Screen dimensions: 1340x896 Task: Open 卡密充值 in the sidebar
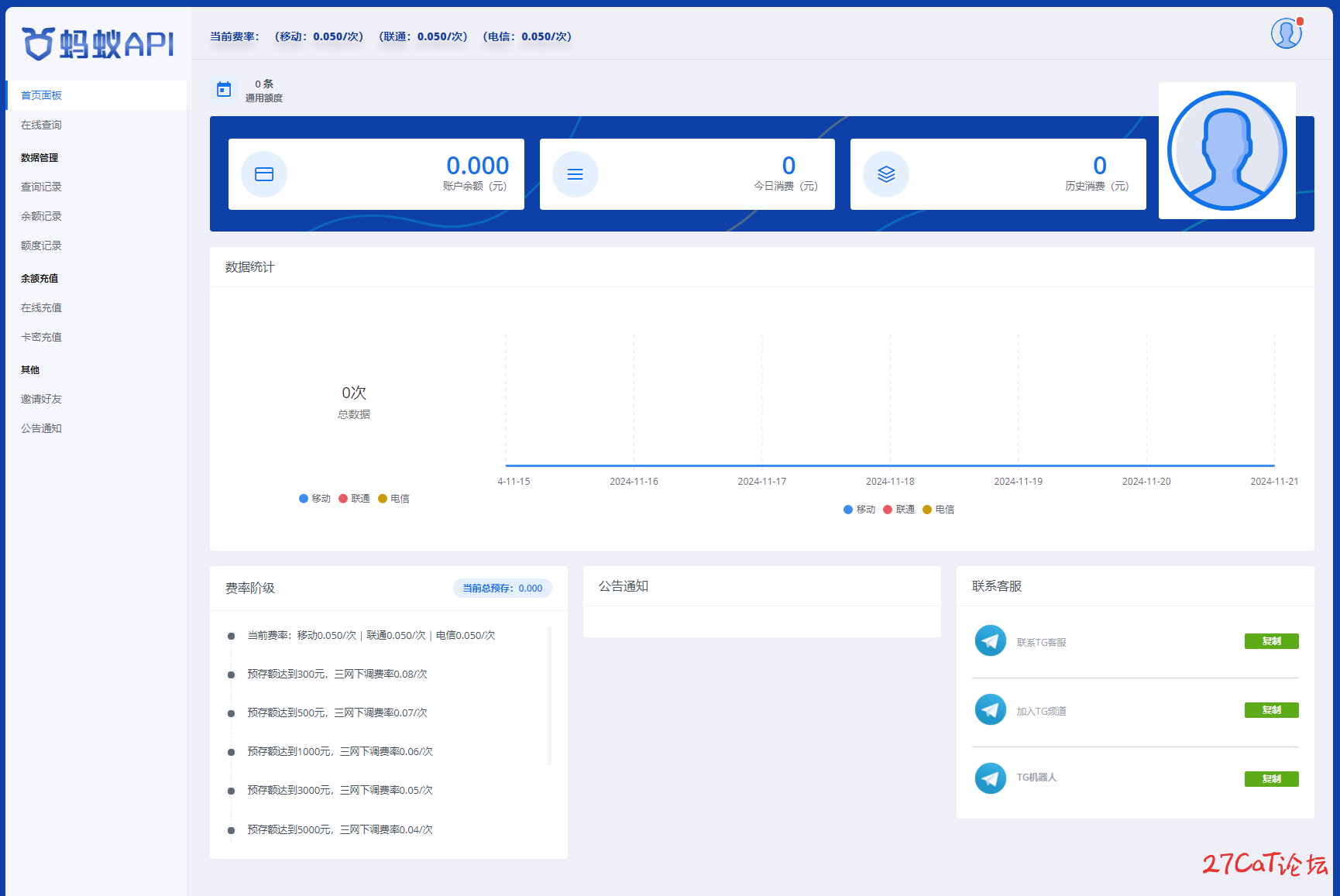(x=96, y=337)
